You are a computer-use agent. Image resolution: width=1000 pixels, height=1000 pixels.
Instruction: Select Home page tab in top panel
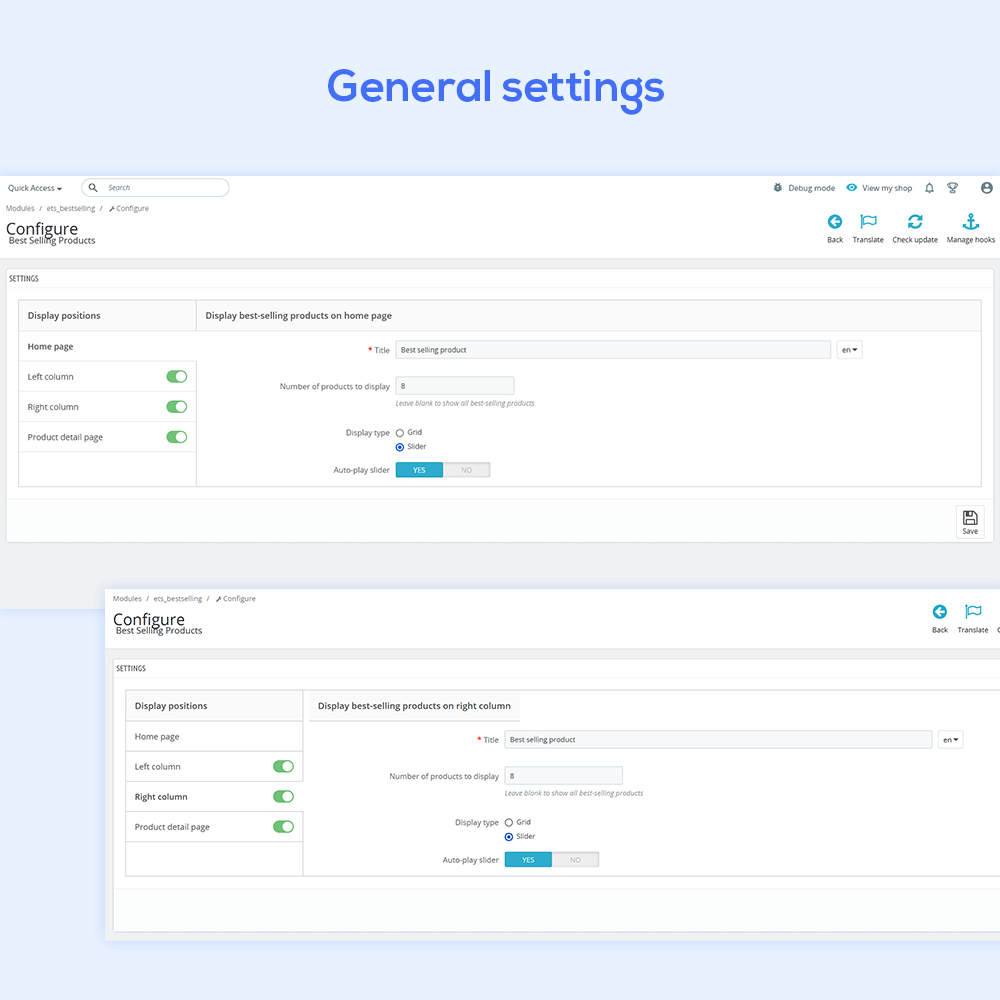(x=51, y=347)
